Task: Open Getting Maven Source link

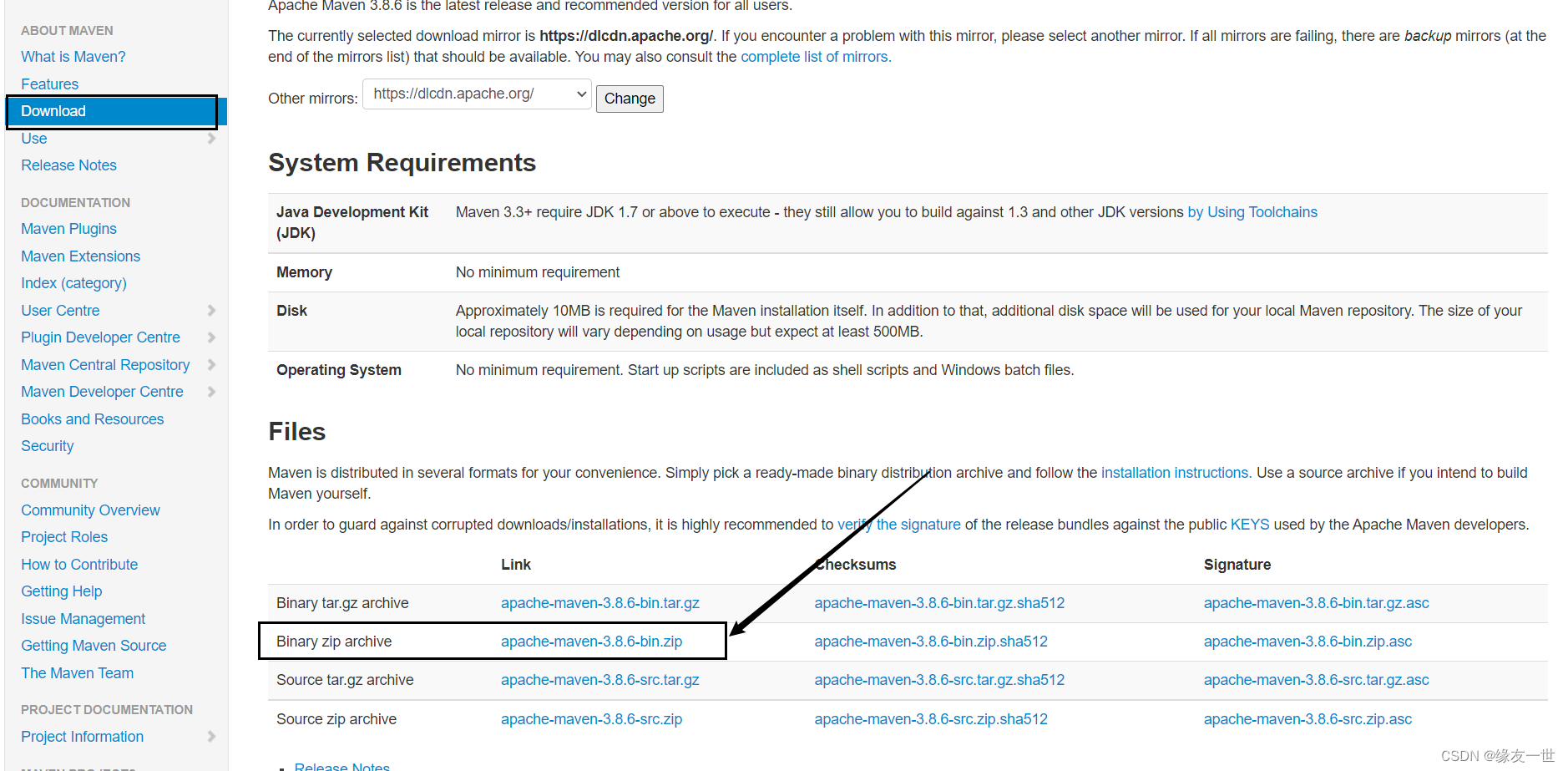Action: pos(94,646)
